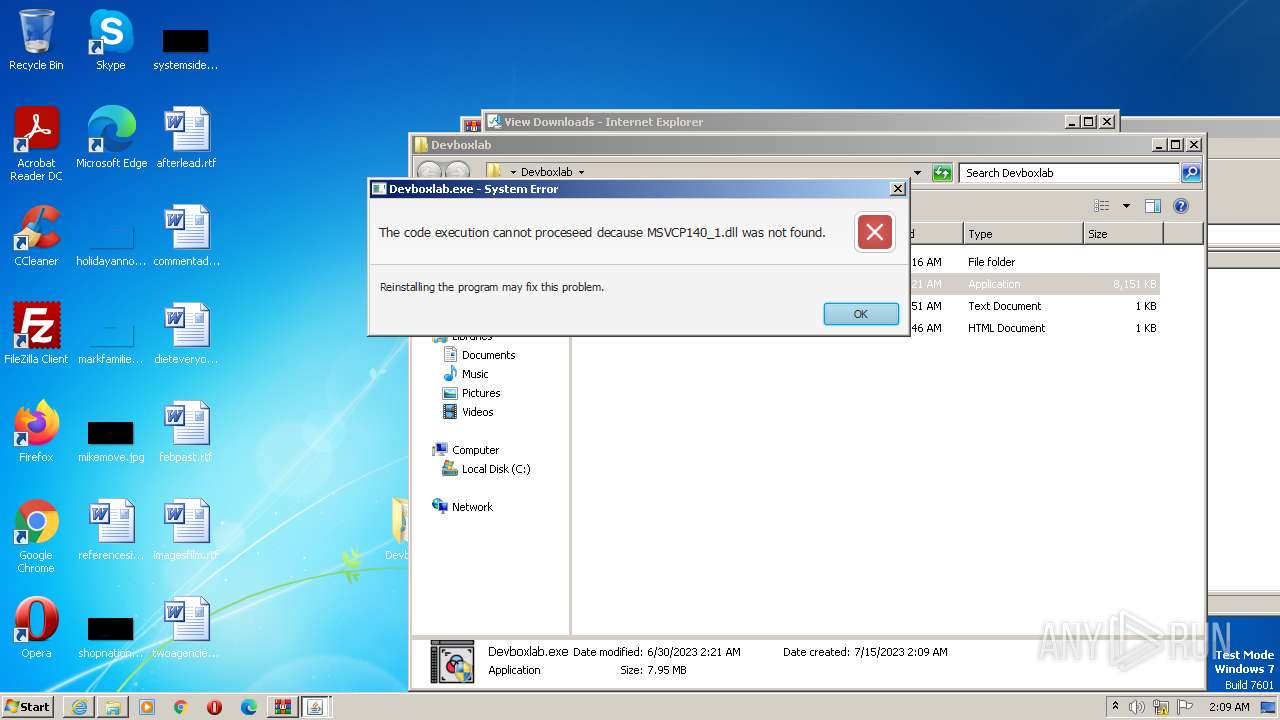Screen dimensions: 1280x720
Task: Click the Devboxlab.exe icon in the details pane
Action: click(452, 662)
